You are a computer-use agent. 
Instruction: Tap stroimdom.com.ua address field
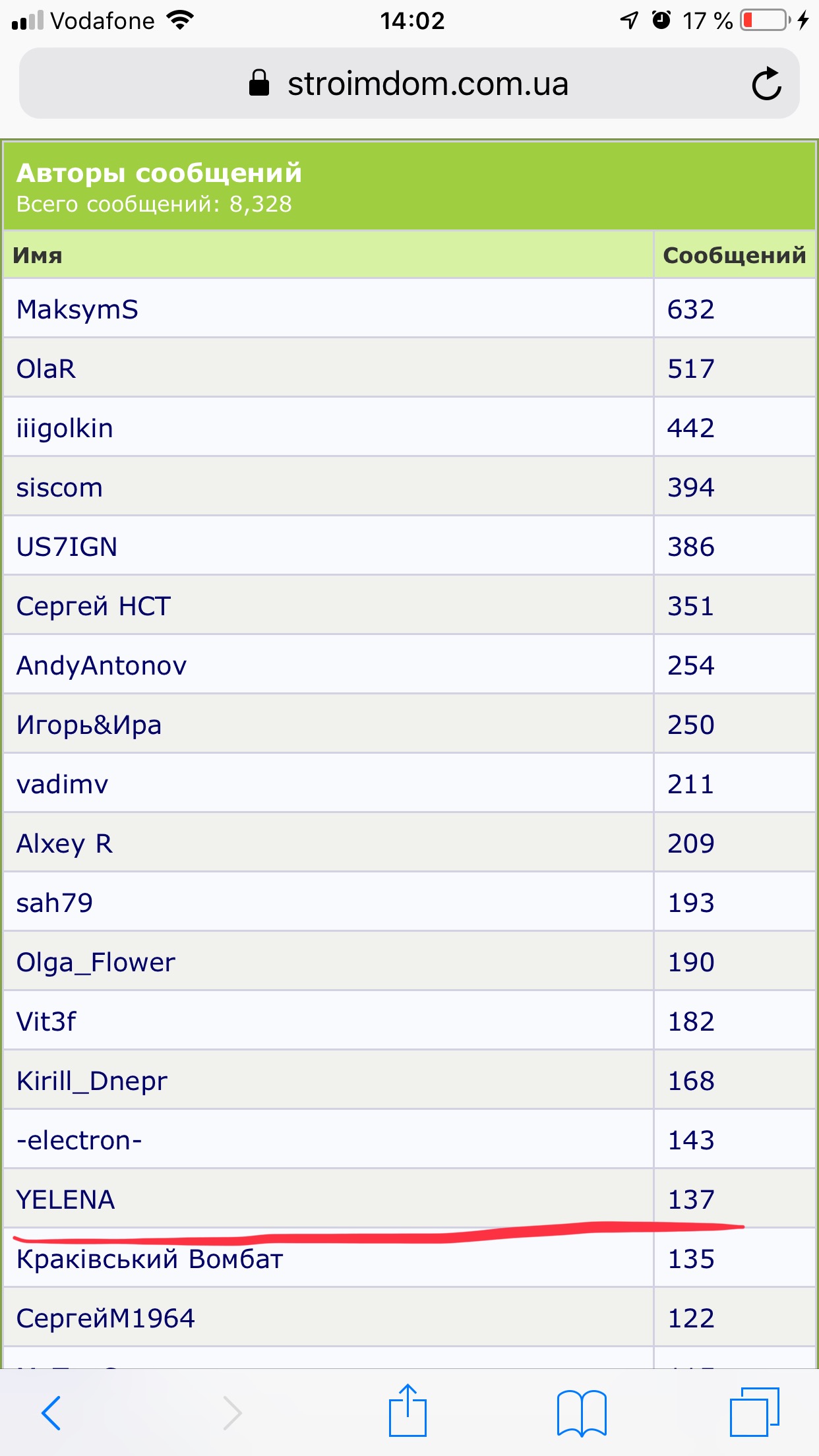427,84
